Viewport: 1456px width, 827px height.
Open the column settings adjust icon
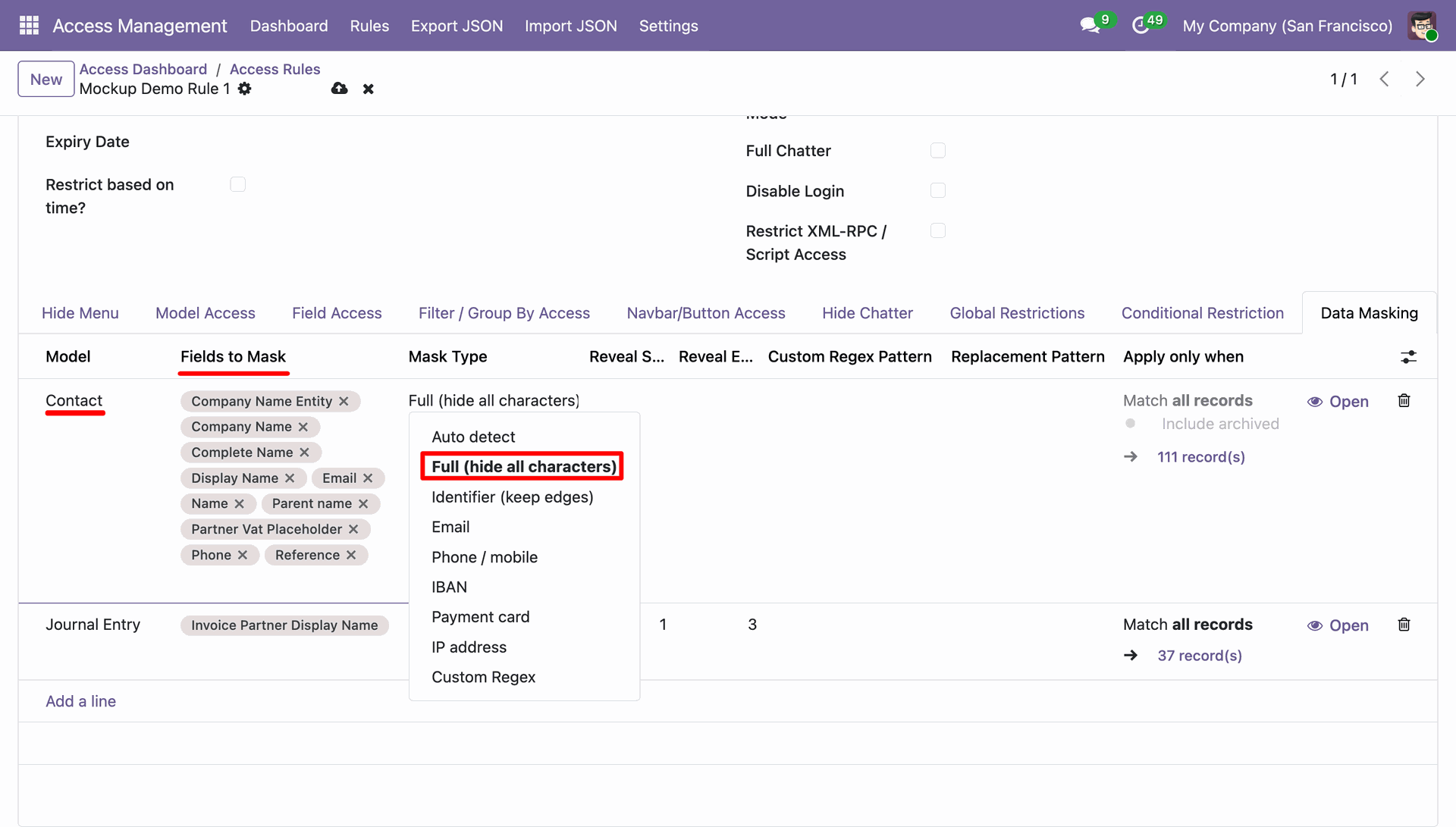coord(1408,357)
